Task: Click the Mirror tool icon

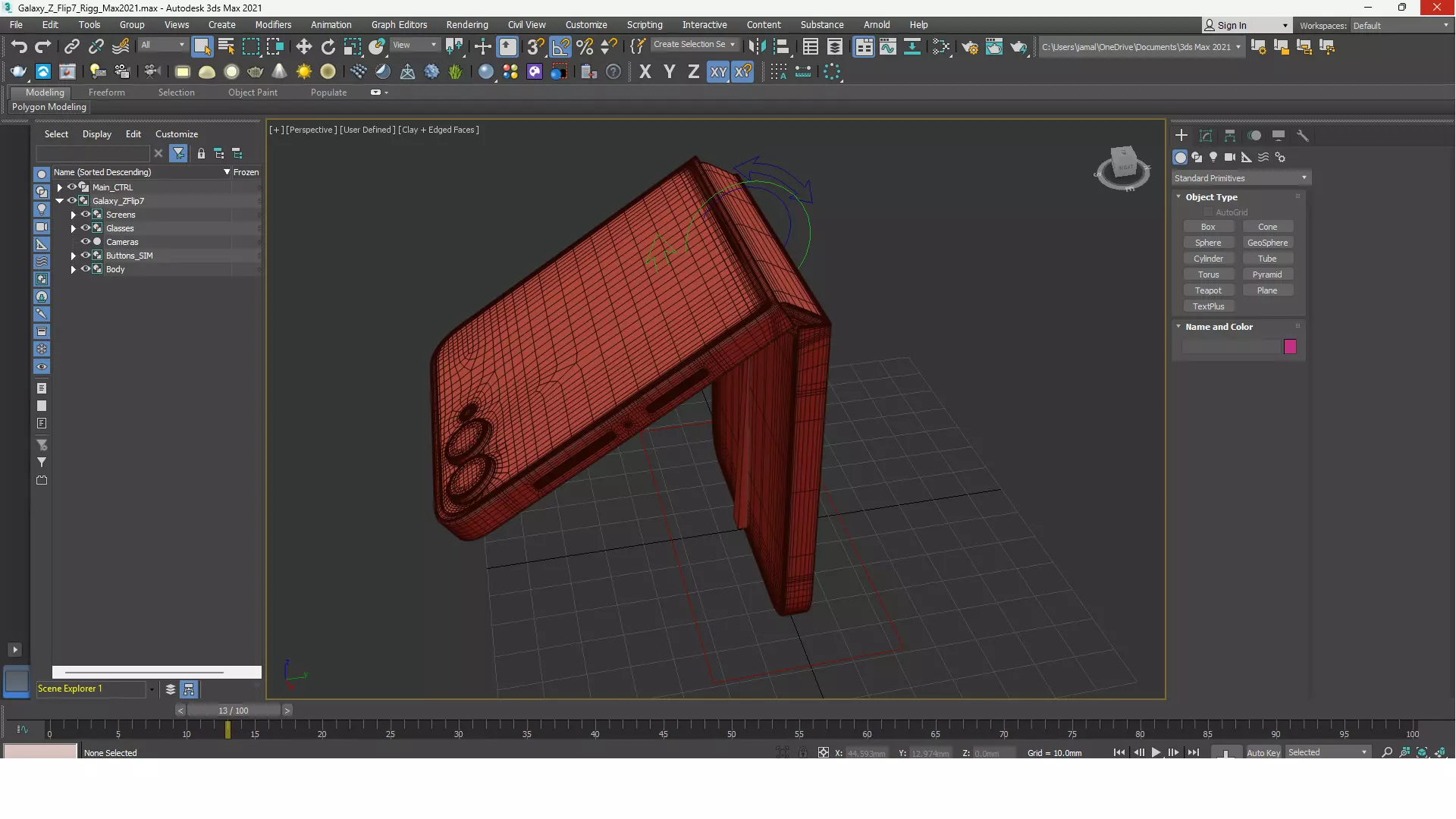Action: pyautogui.click(x=757, y=47)
